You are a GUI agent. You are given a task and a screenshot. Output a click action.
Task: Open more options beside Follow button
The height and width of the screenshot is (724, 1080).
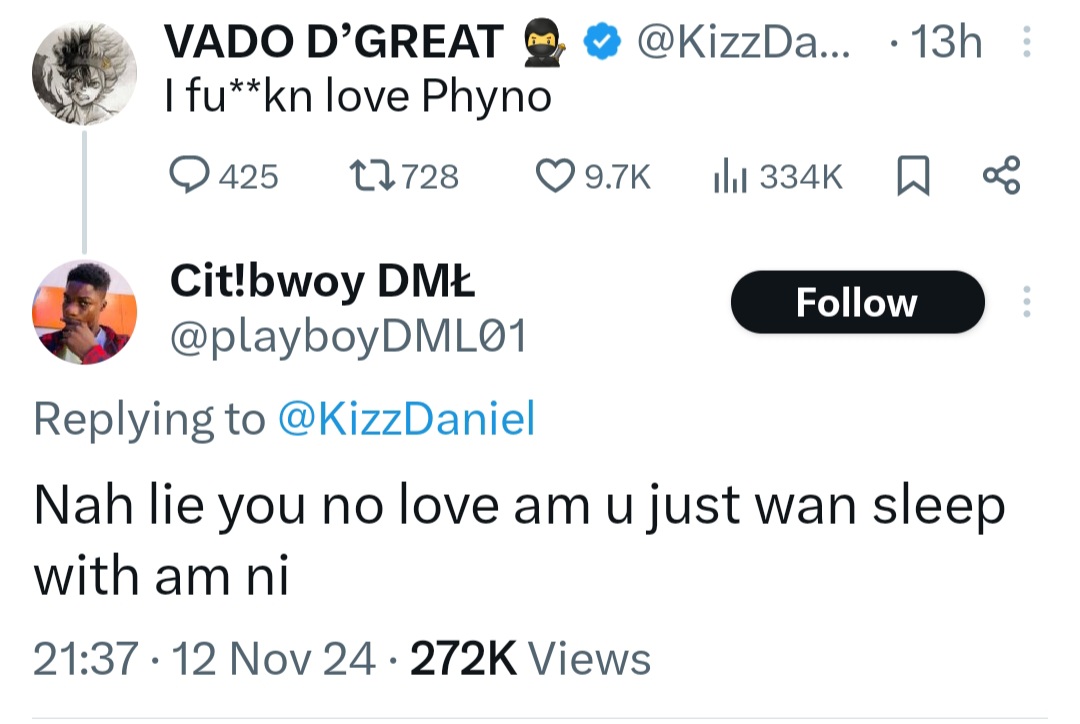[1024, 302]
